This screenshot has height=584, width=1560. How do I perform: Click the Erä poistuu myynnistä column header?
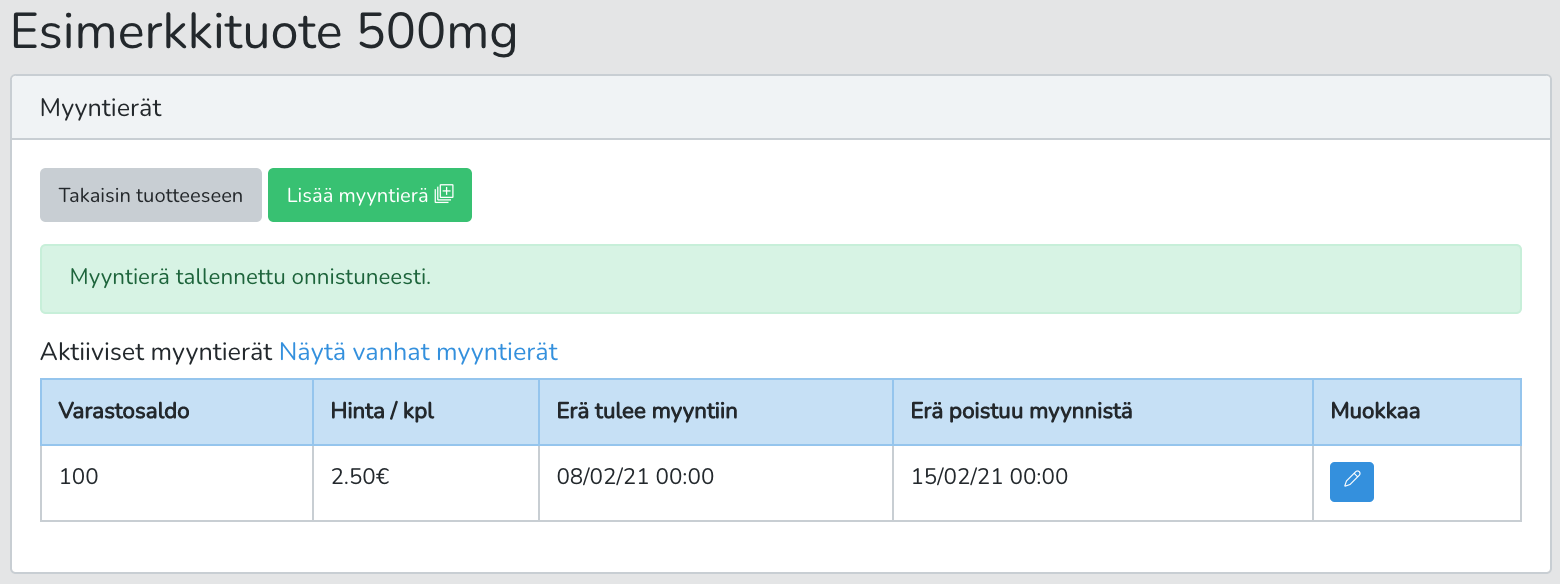[1103, 411]
